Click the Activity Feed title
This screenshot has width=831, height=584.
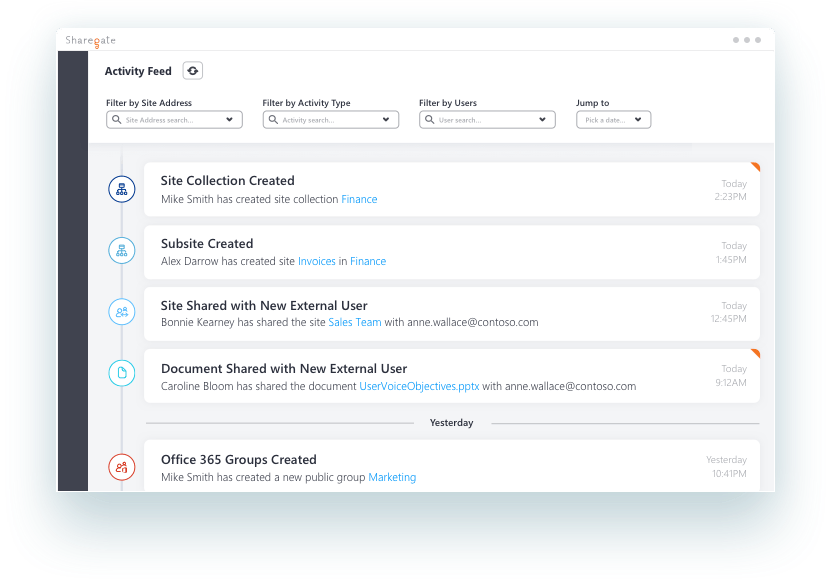[138, 71]
